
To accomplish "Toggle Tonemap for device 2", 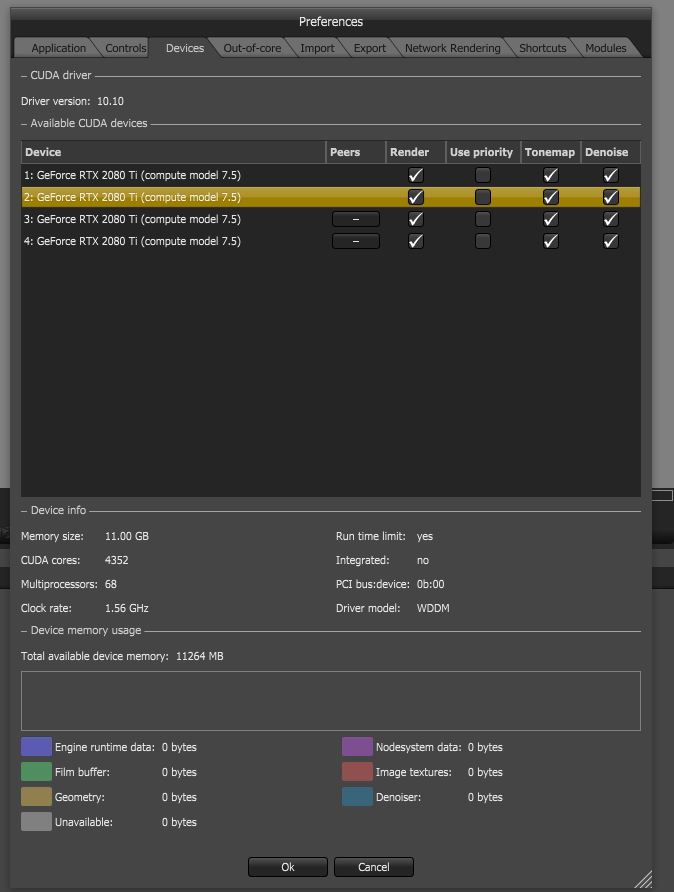I will pos(550,197).
